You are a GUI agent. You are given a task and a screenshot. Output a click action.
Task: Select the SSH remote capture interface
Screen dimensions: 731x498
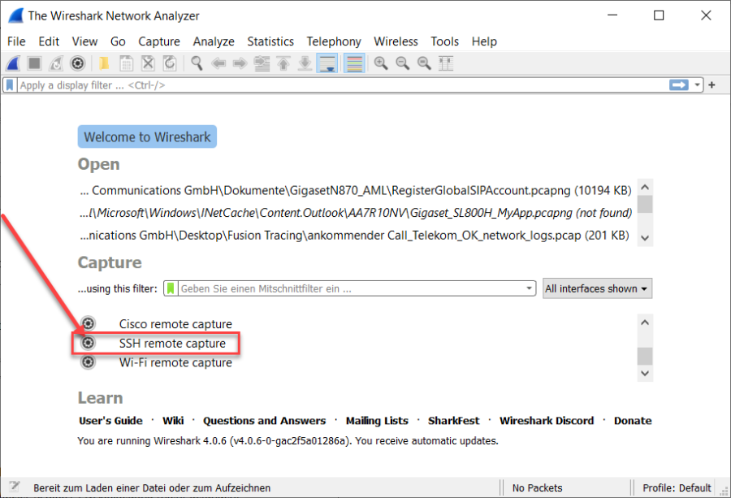tap(172, 343)
